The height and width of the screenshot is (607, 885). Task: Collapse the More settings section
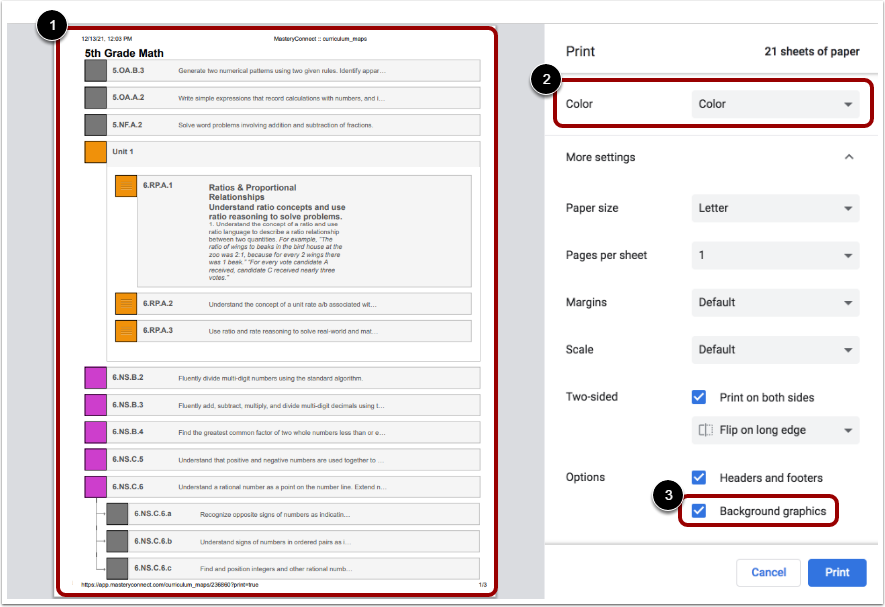[x=849, y=157]
